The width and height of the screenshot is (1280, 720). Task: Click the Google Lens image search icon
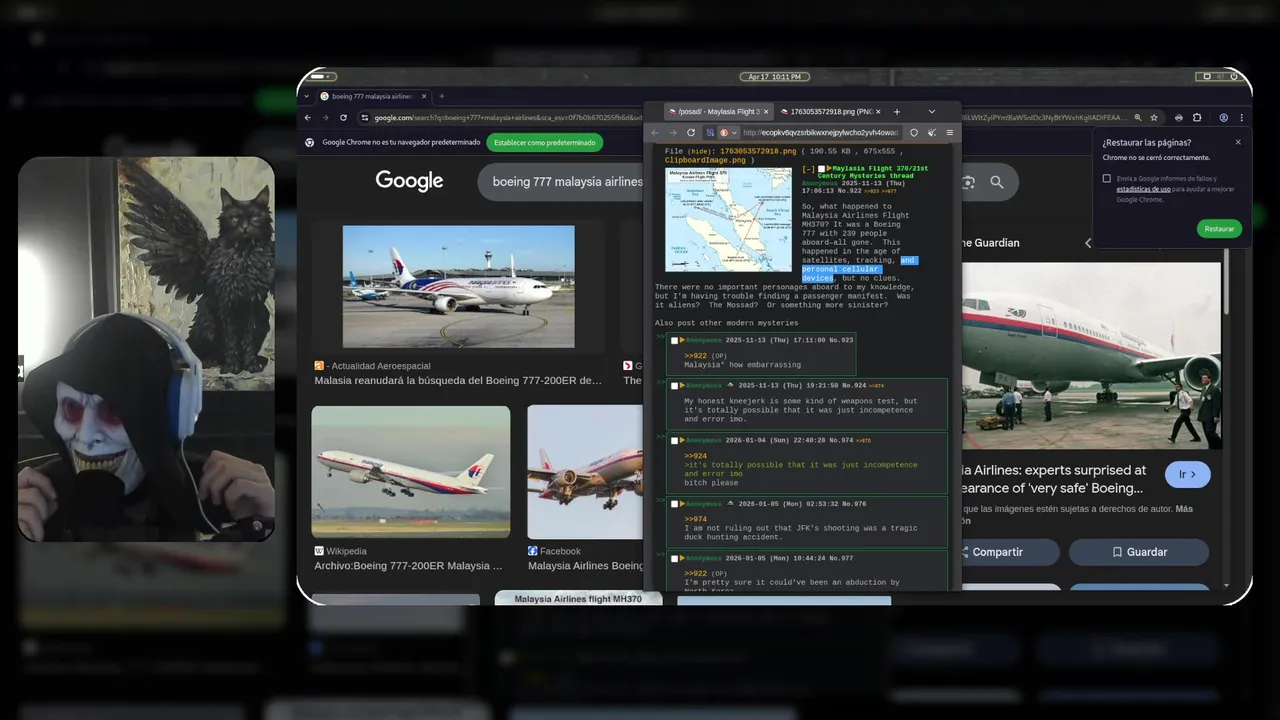pos(967,182)
